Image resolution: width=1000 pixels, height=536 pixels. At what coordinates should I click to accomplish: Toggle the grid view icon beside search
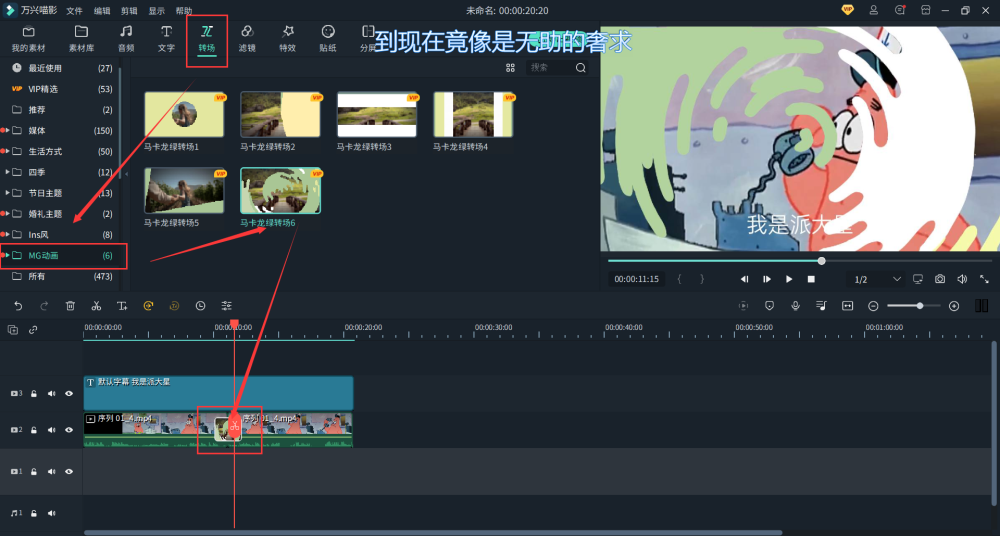510,68
